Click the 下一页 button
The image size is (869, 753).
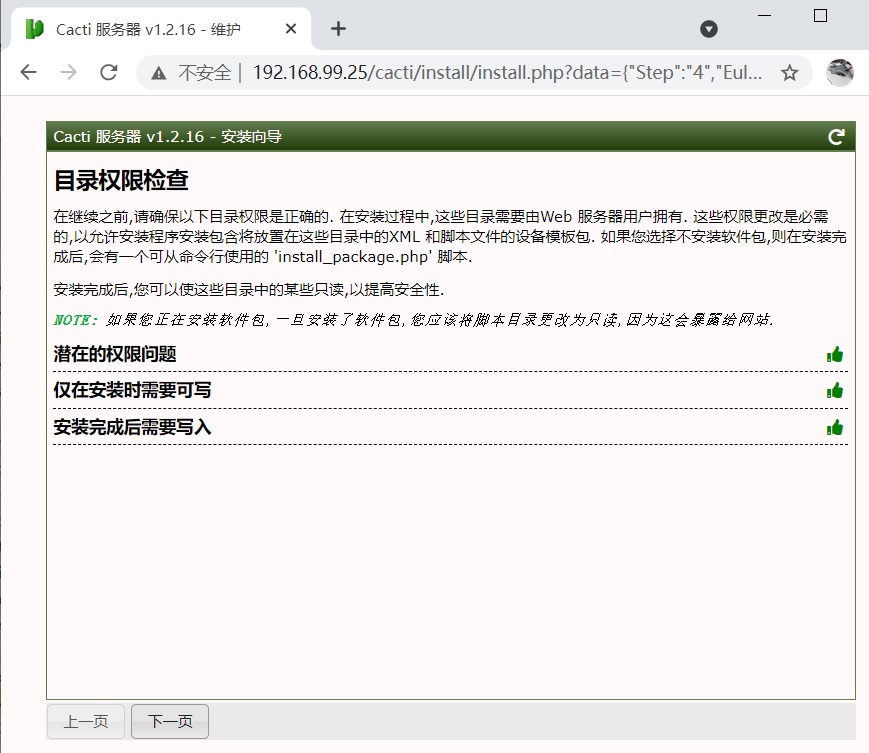click(170, 721)
